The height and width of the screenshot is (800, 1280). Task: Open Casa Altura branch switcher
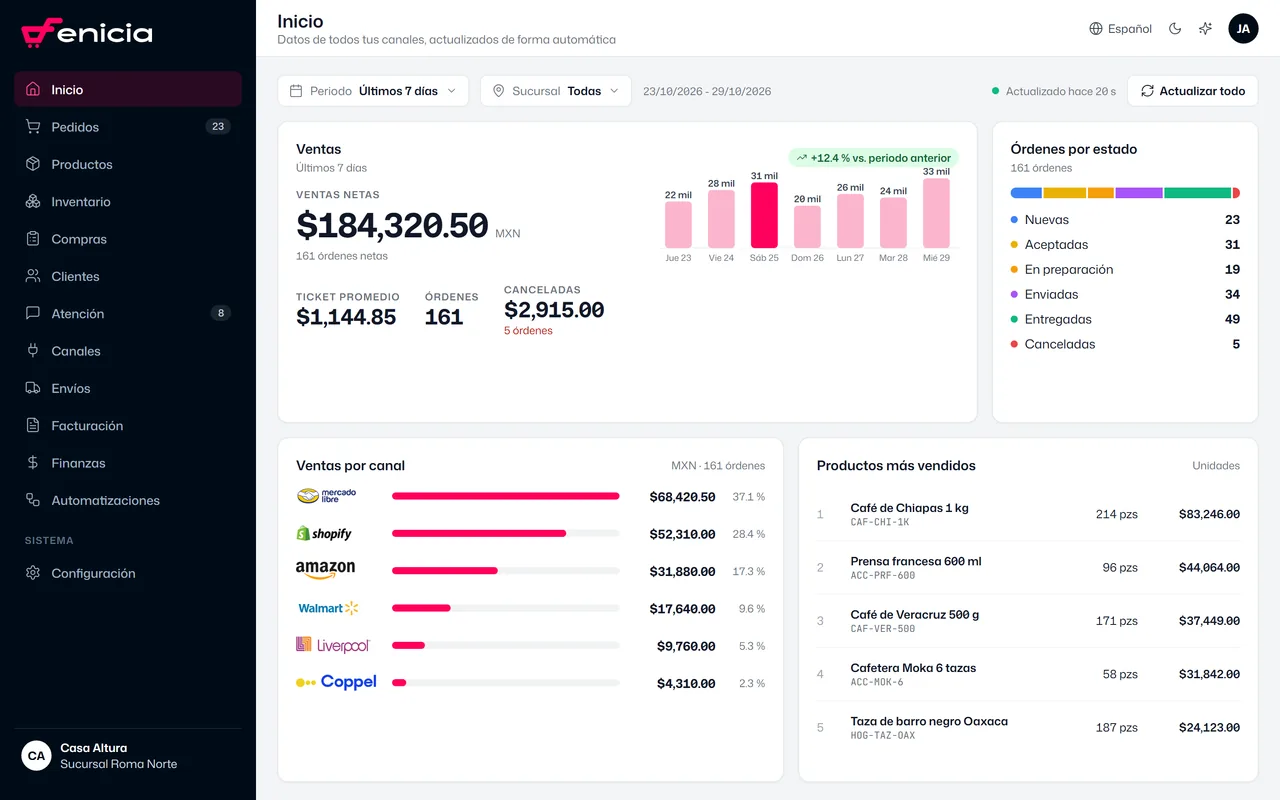[128, 756]
